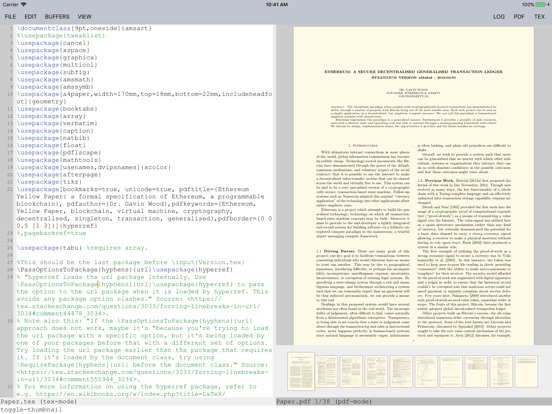Open the BUFFERS menu
The image size is (552, 414).
tap(57, 17)
